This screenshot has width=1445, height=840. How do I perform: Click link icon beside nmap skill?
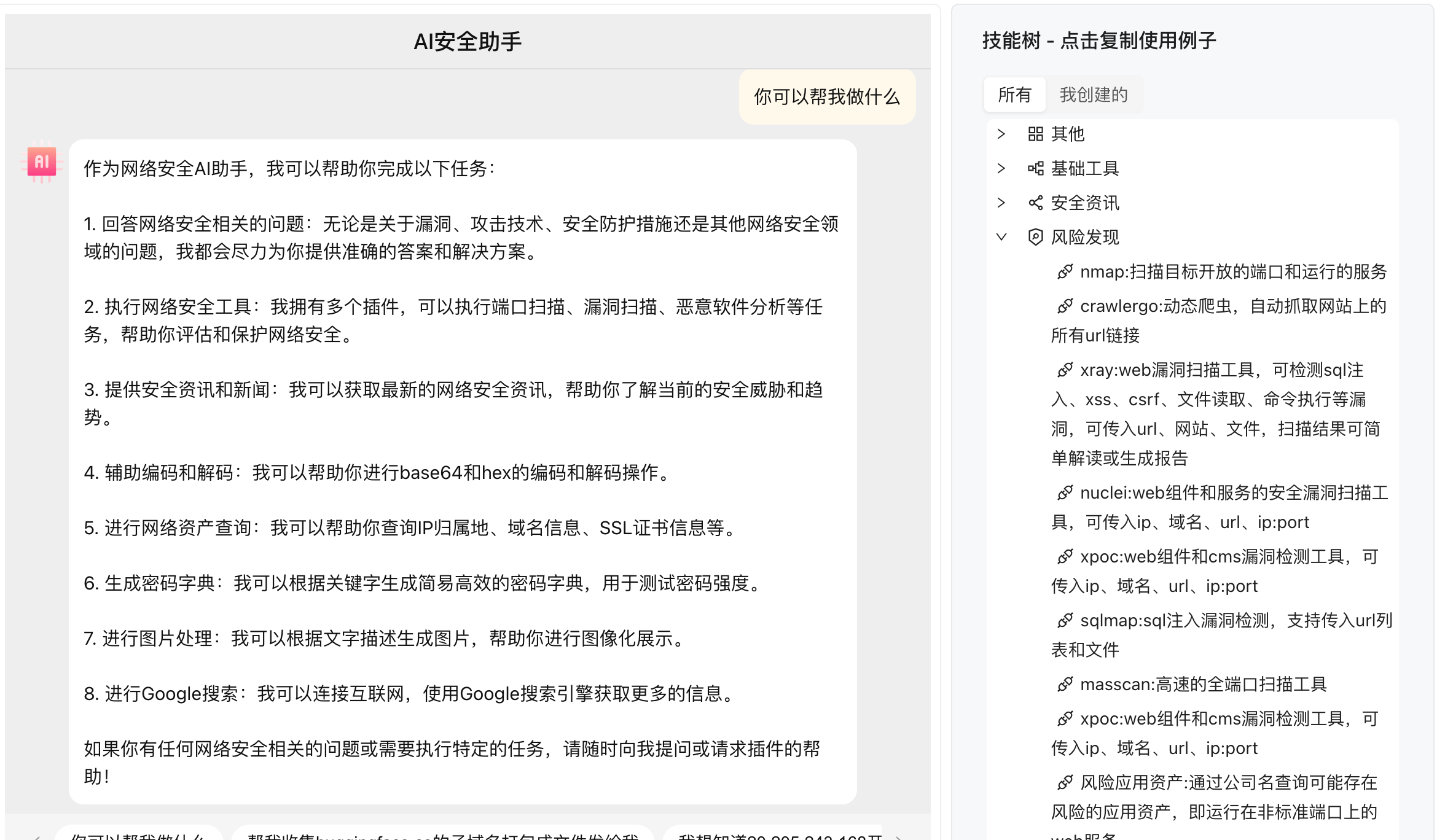pos(1065,271)
